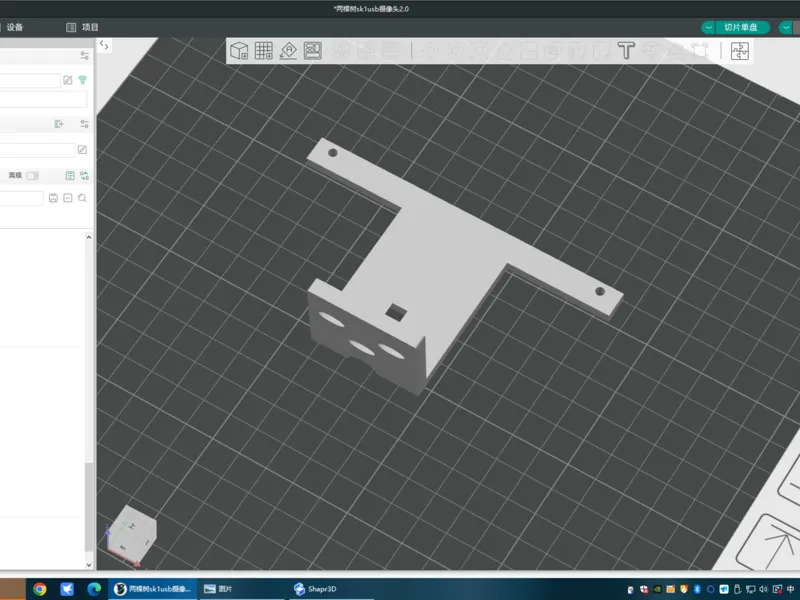Open Google Chrome from the taskbar
800x600 pixels.
point(40,589)
